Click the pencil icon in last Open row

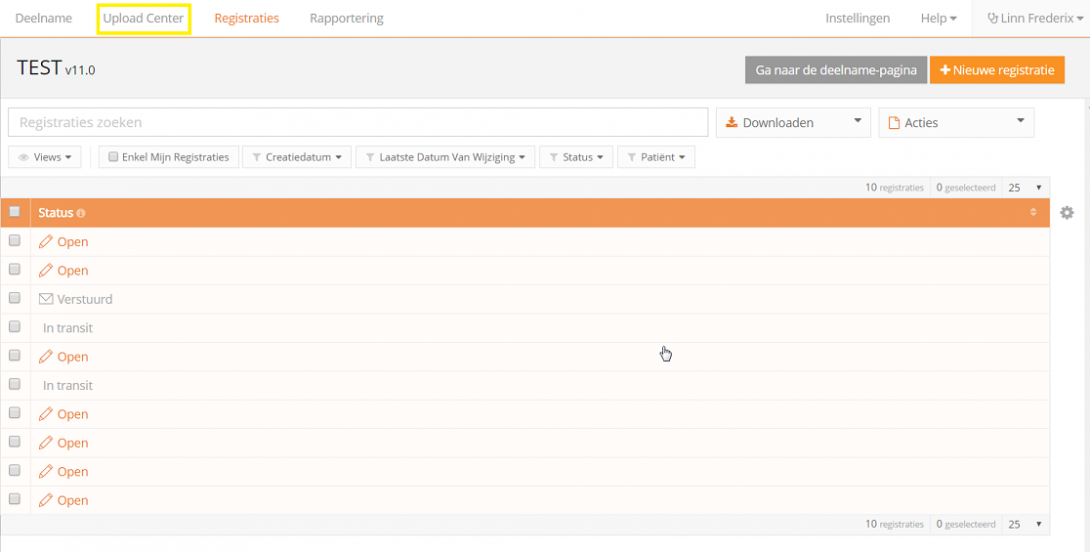(46, 500)
